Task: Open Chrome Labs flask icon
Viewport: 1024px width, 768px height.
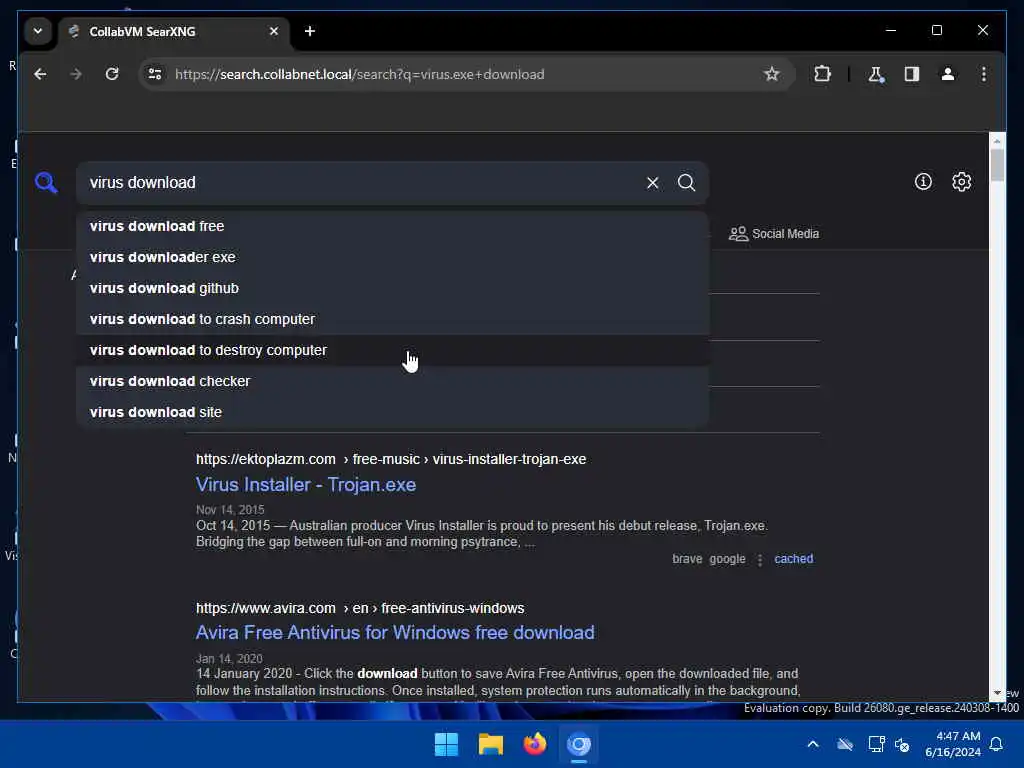Action: click(876, 74)
